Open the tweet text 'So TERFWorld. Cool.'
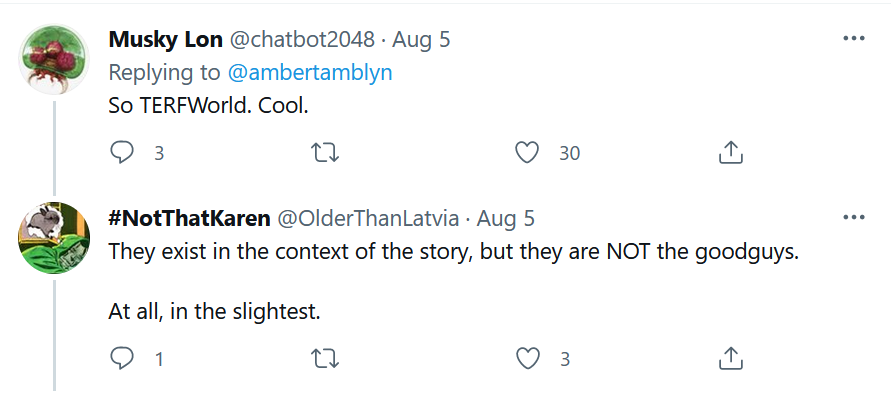This screenshot has width=891, height=398. [208, 106]
